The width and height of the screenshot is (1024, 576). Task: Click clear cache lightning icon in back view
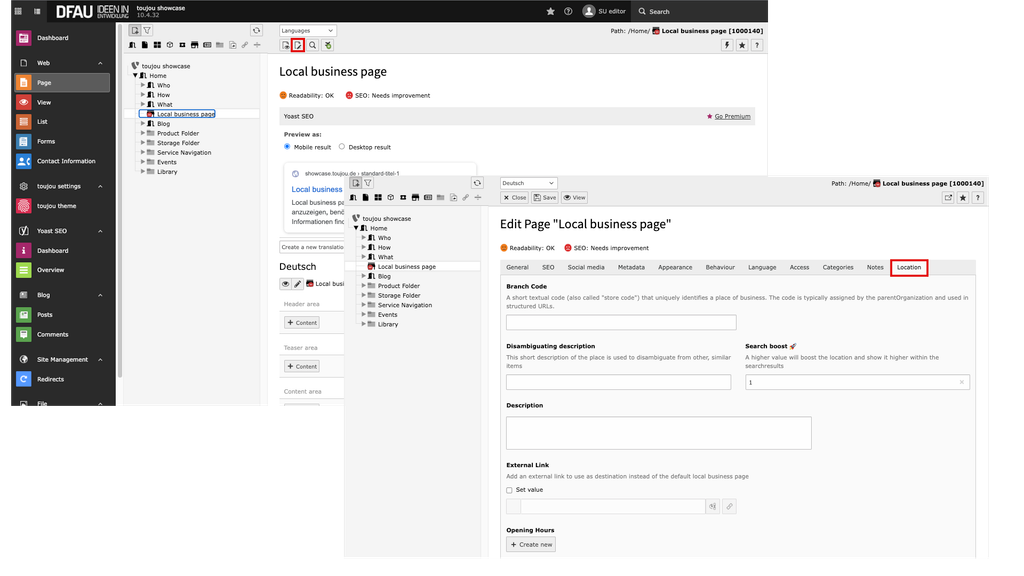pos(727,45)
